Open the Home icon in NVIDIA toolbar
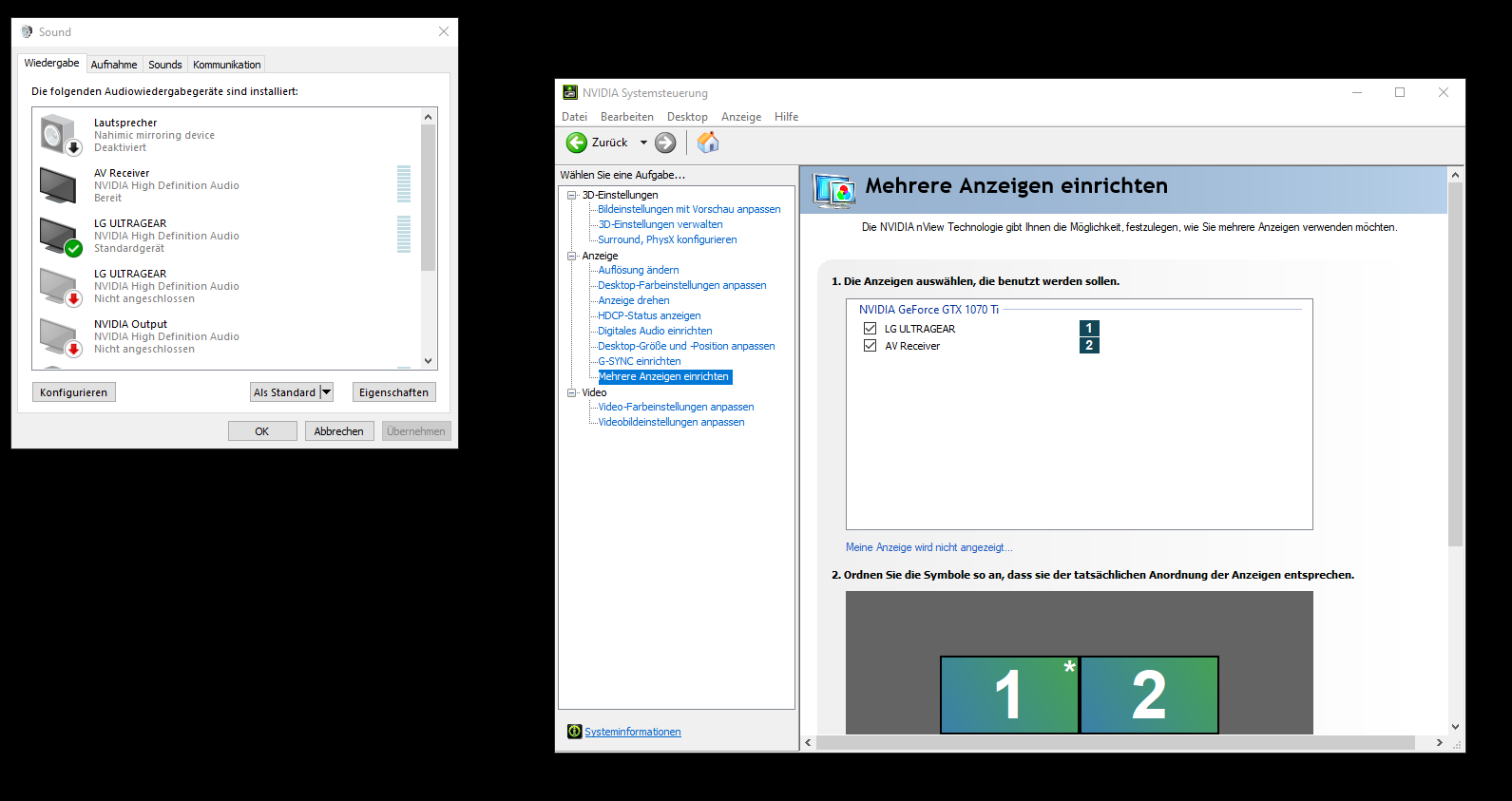1512x801 pixels. click(708, 143)
